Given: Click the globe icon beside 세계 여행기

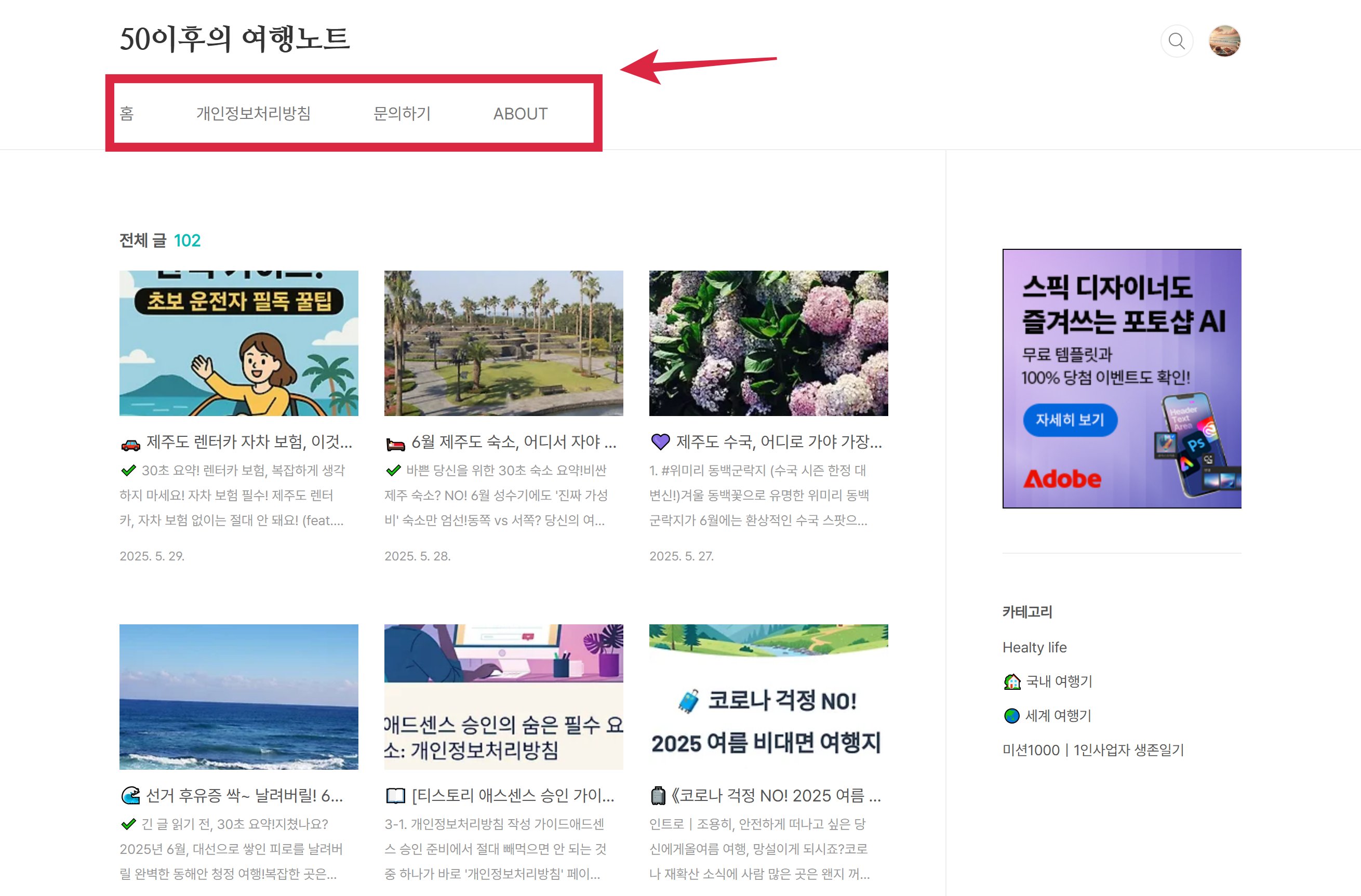Looking at the screenshot, I should [x=1011, y=716].
